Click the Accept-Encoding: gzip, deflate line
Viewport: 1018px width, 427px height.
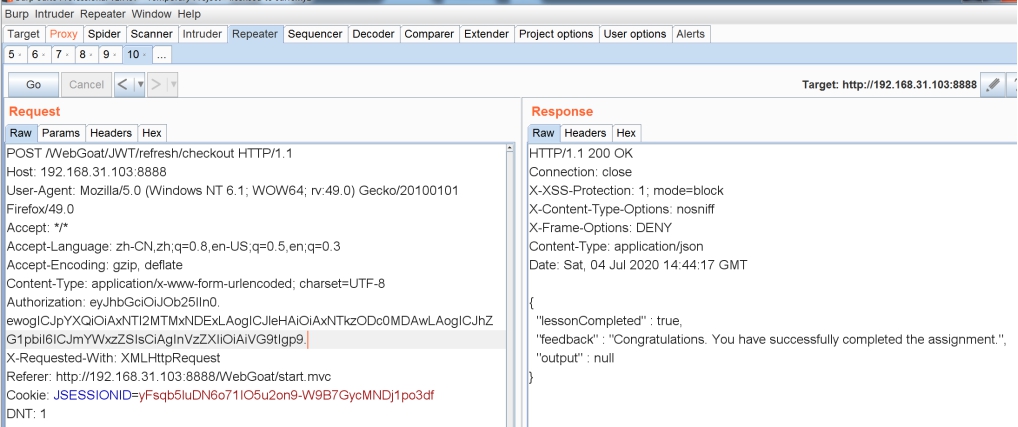95,265
